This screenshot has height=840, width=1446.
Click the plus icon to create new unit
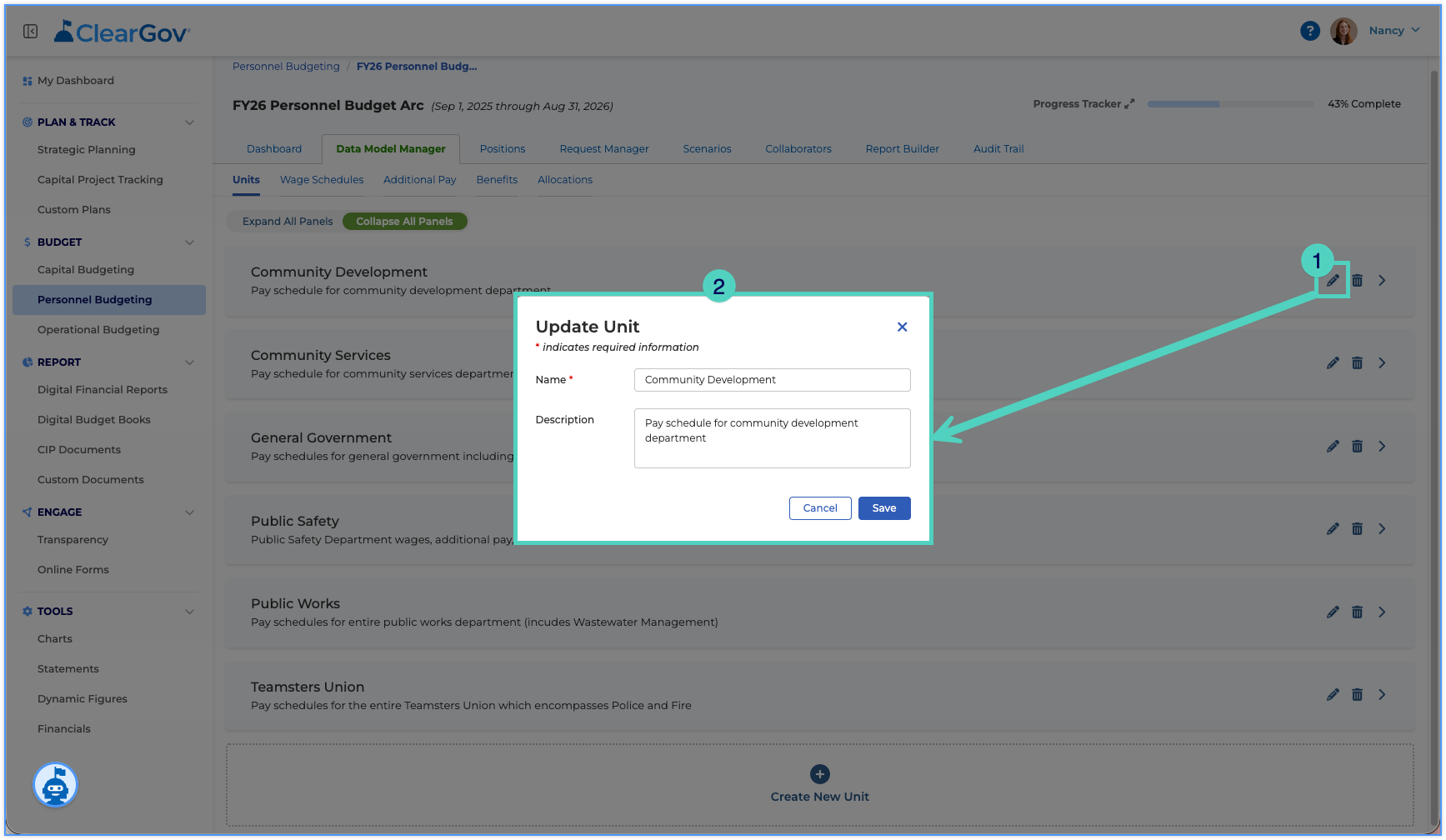(820, 774)
